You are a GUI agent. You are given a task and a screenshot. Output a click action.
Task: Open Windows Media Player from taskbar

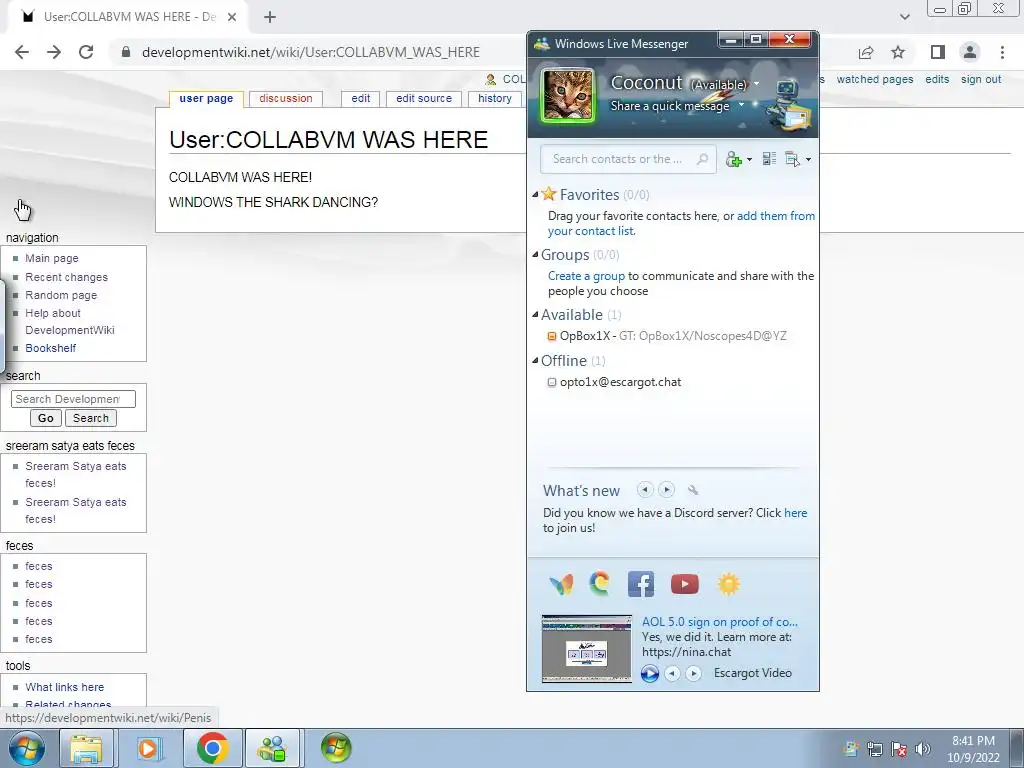coord(148,748)
